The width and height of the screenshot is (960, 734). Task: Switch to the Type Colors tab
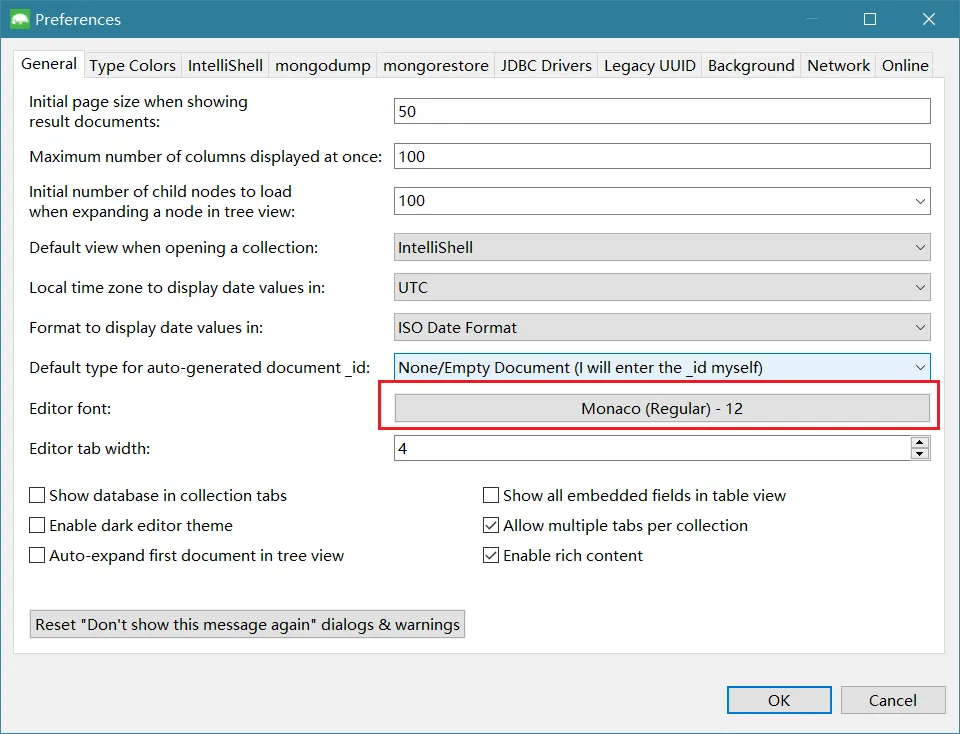(132, 65)
